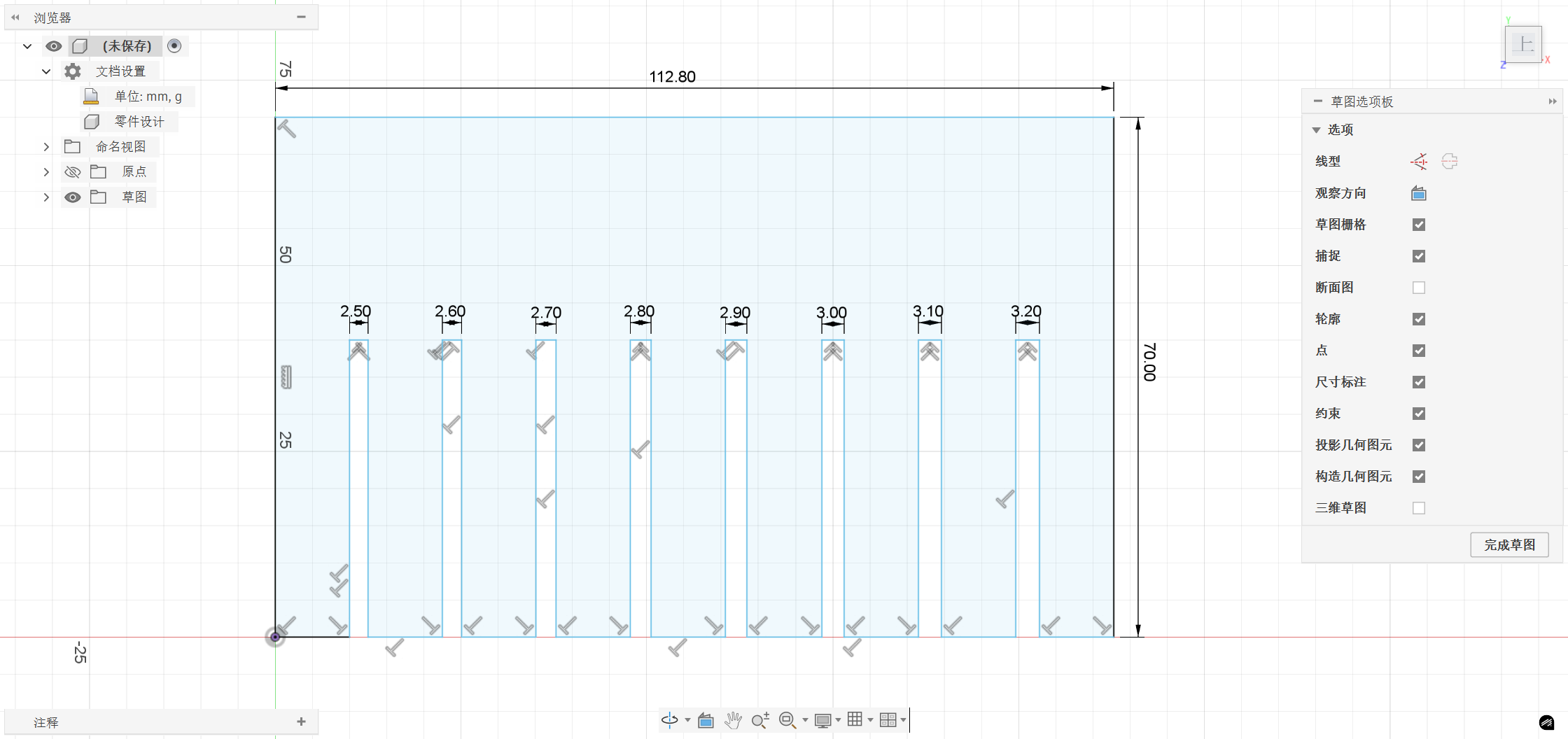Enable the 断面图 checkbox
This screenshot has height=739, width=1568.
pos(1419,288)
